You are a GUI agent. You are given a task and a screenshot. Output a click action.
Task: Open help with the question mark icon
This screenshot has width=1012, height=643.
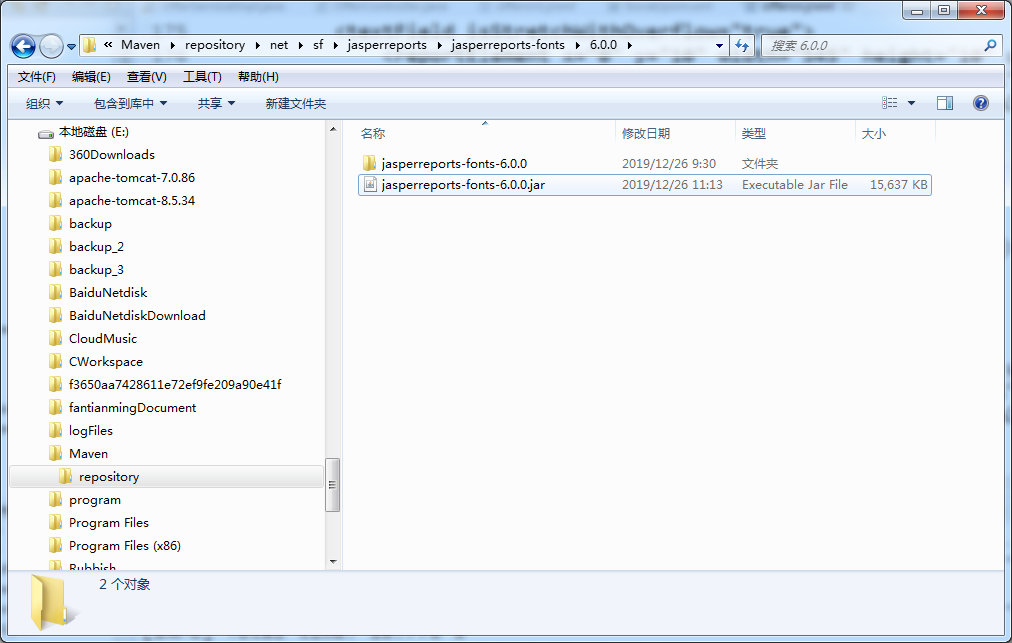(980, 103)
